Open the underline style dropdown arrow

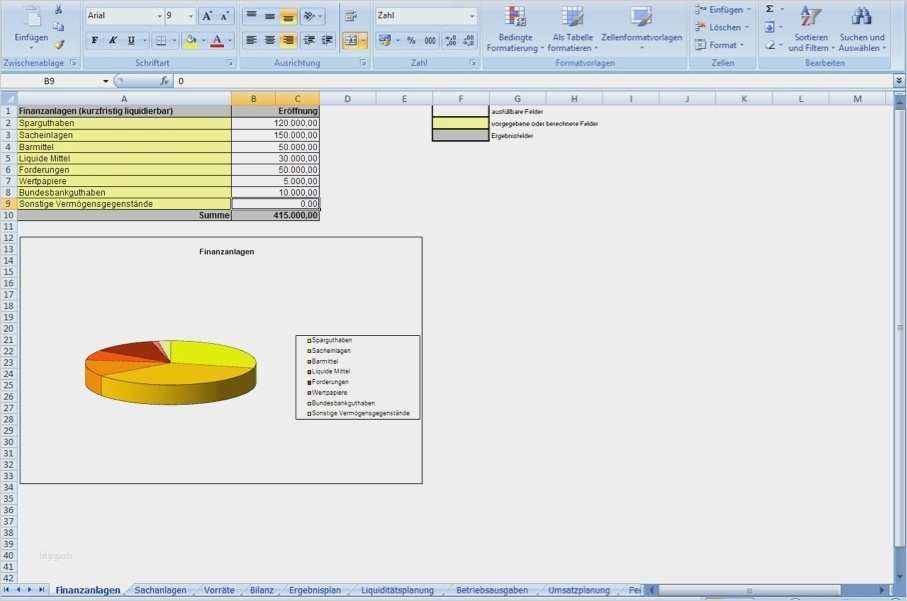(x=144, y=40)
